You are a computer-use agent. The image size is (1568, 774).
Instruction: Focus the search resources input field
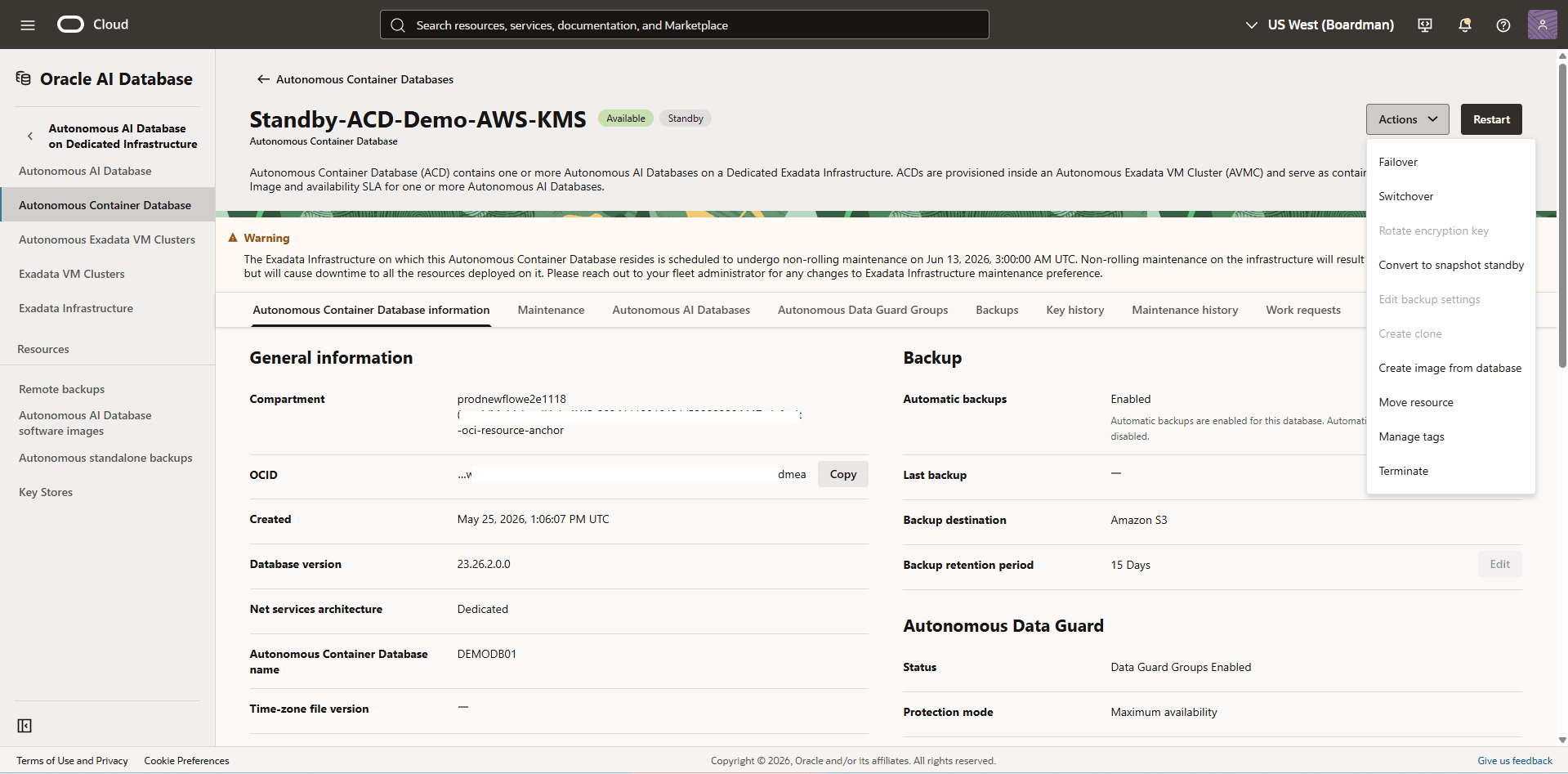[685, 25]
